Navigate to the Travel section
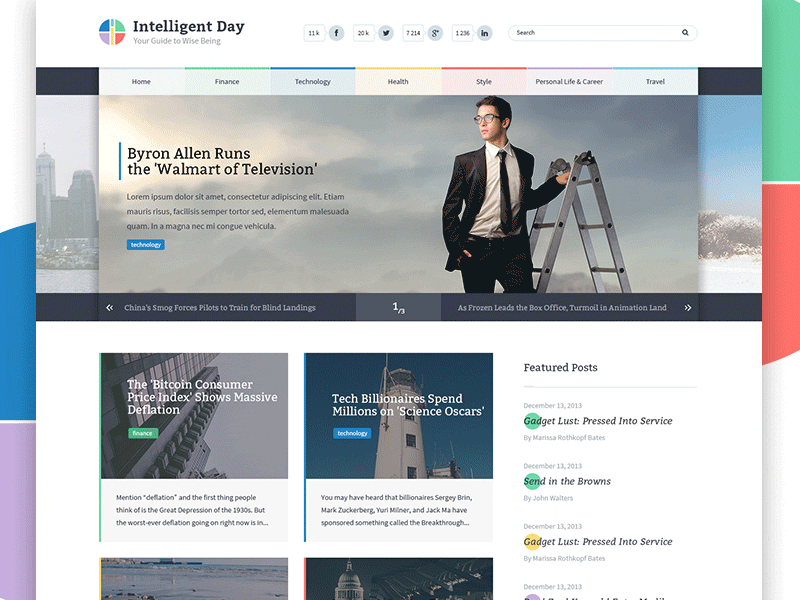800x600 pixels. (655, 81)
